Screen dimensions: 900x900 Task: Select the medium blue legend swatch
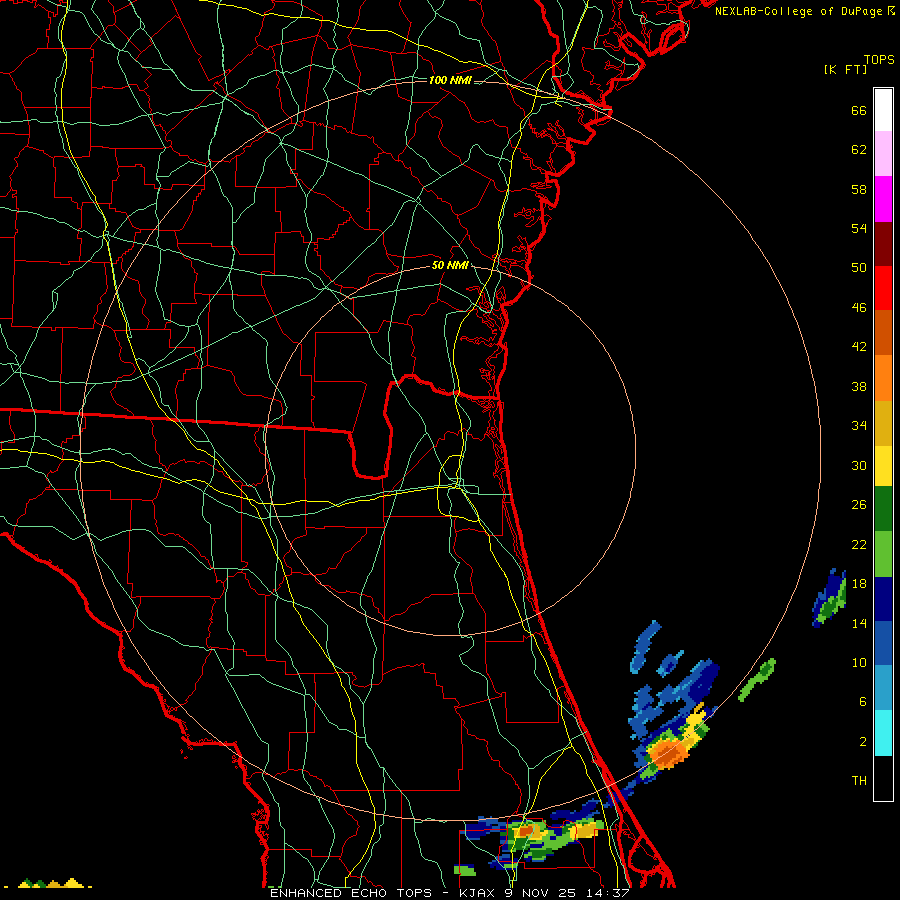(883, 643)
